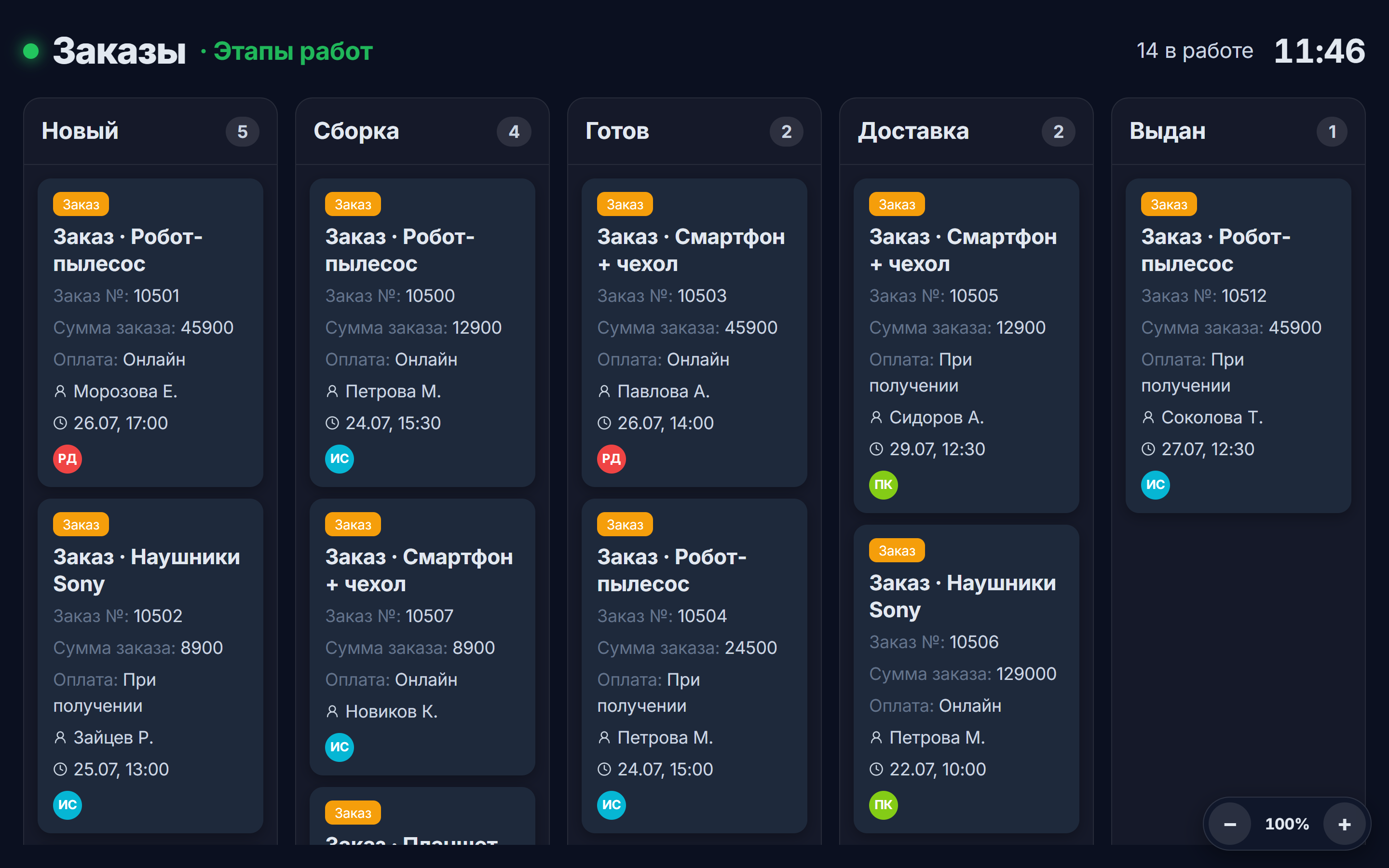
Task: Click the ПК avatar on order 10505
Action: click(x=884, y=485)
